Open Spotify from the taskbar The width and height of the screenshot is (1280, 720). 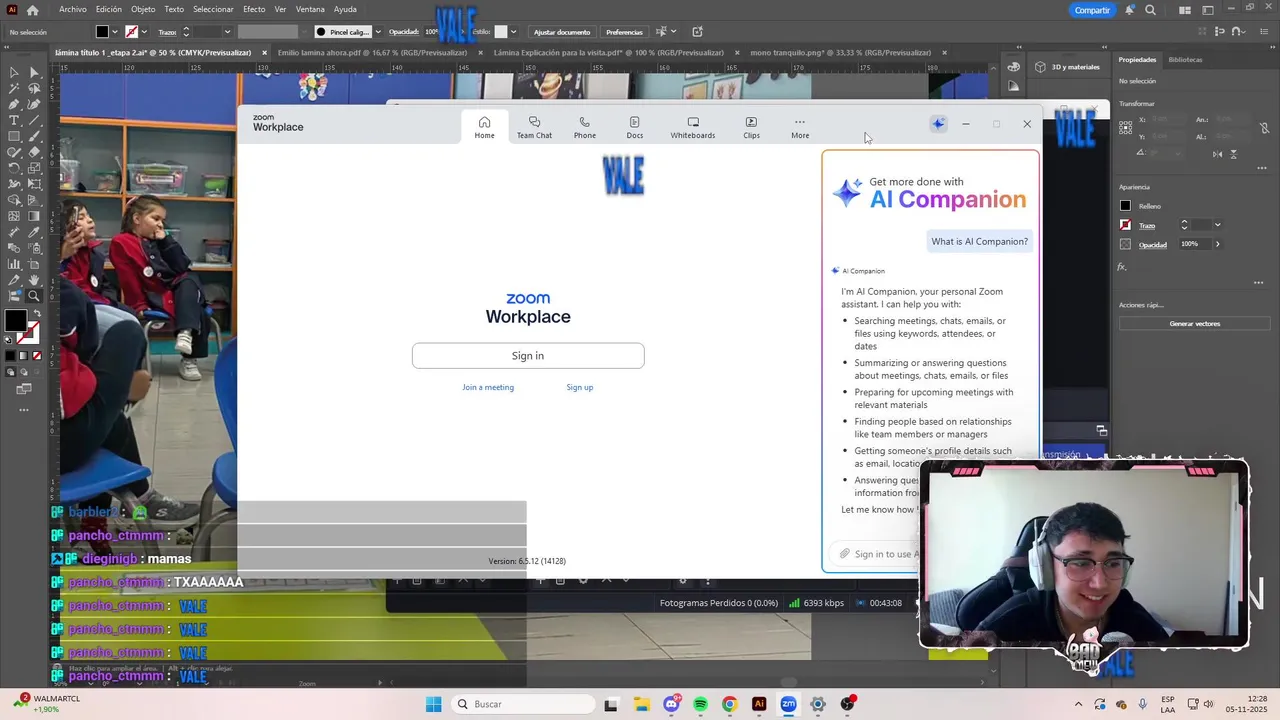coord(700,704)
